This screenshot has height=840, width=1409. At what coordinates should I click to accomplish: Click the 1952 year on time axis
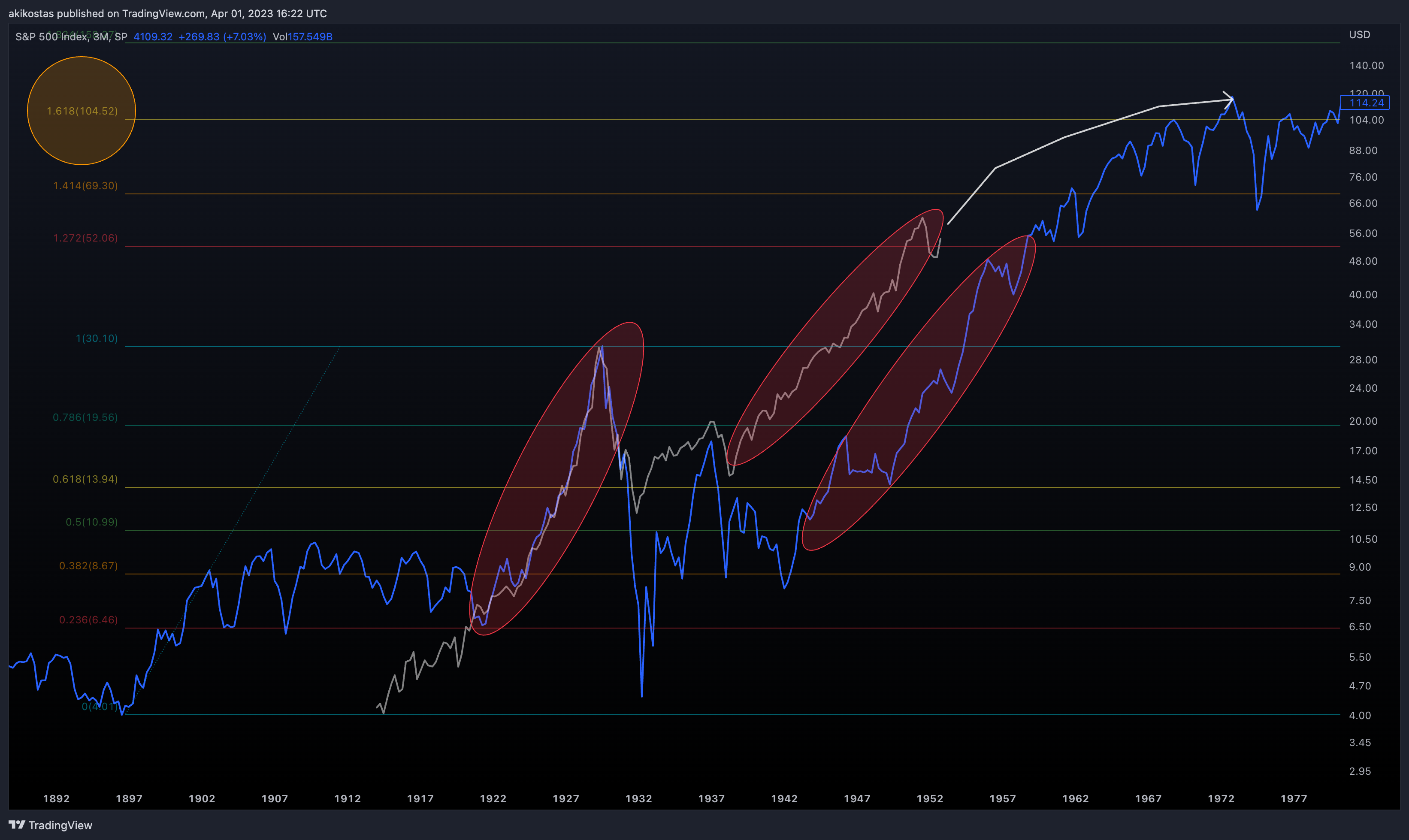click(x=930, y=799)
